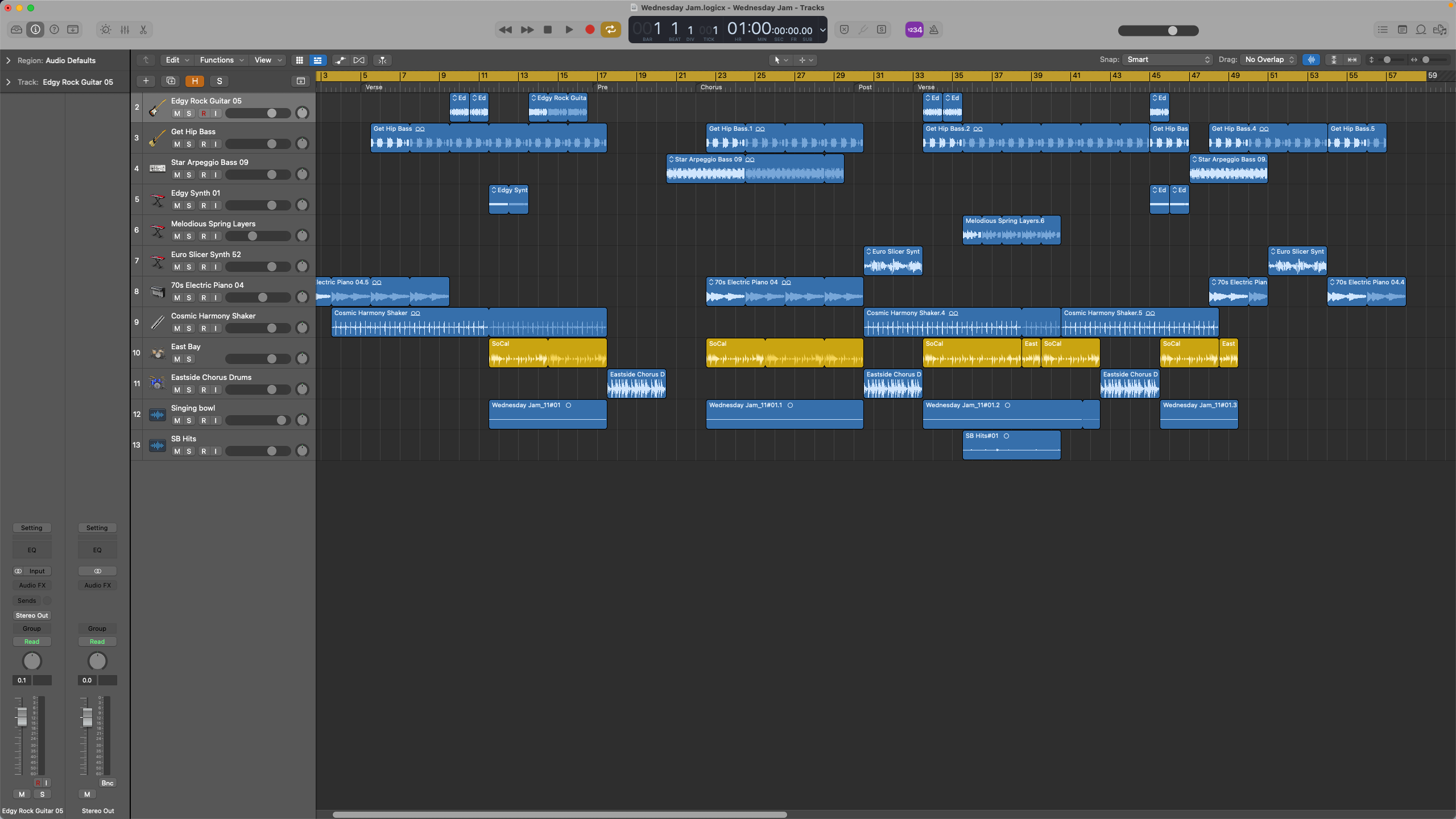The width and height of the screenshot is (1456, 819).
Task: Open the Functions menu
Action: point(222,60)
